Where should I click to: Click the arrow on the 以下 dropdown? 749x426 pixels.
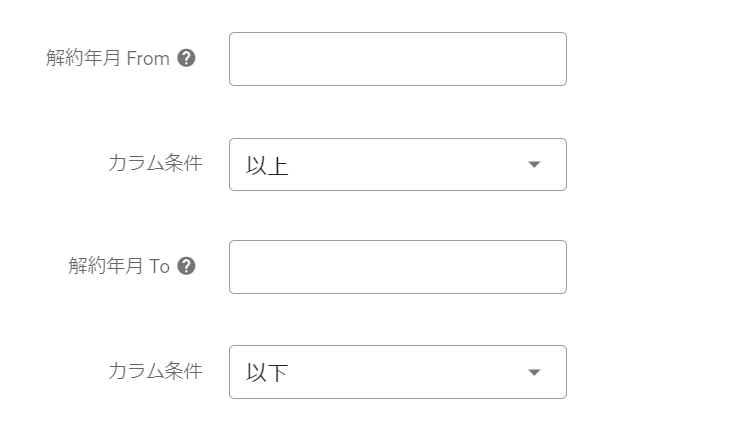[x=534, y=372]
